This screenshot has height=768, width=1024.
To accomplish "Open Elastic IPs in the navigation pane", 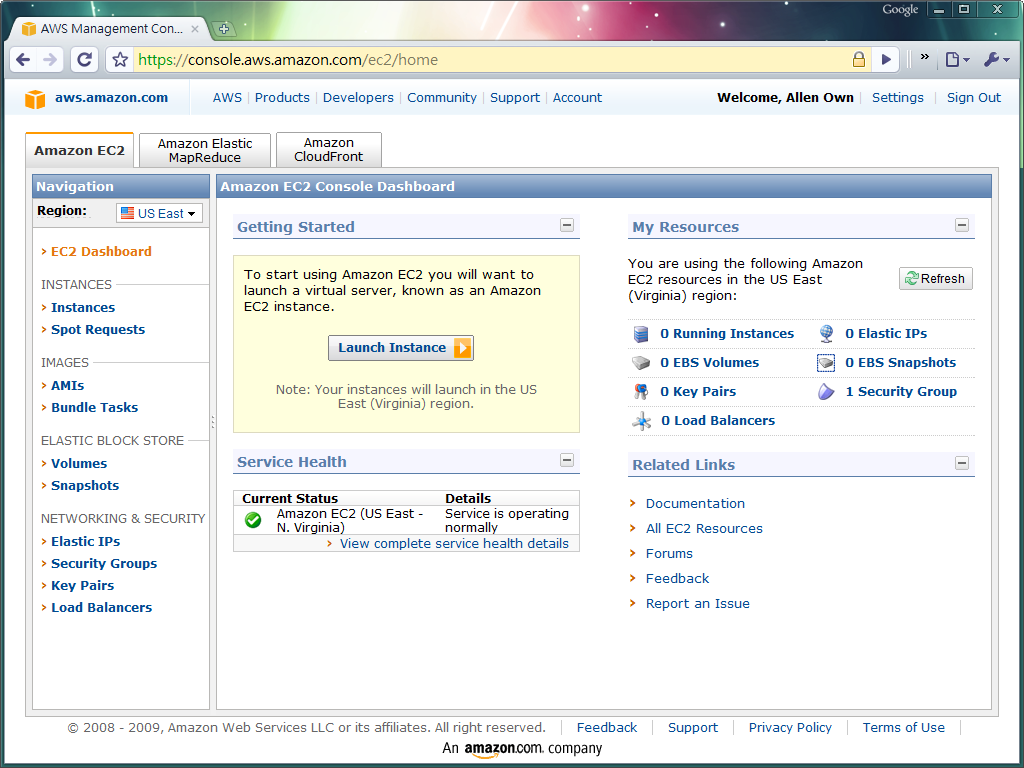I will tap(86, 542).
